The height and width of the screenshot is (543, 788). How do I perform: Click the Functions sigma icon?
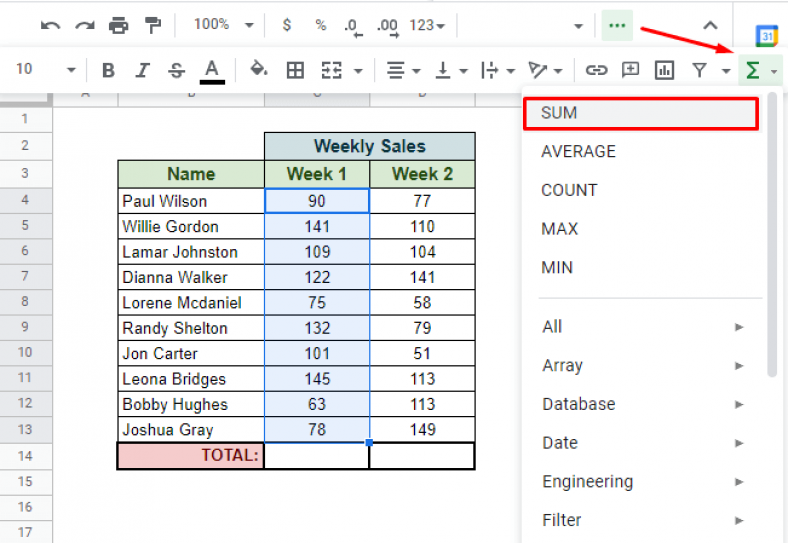[752, 70]
